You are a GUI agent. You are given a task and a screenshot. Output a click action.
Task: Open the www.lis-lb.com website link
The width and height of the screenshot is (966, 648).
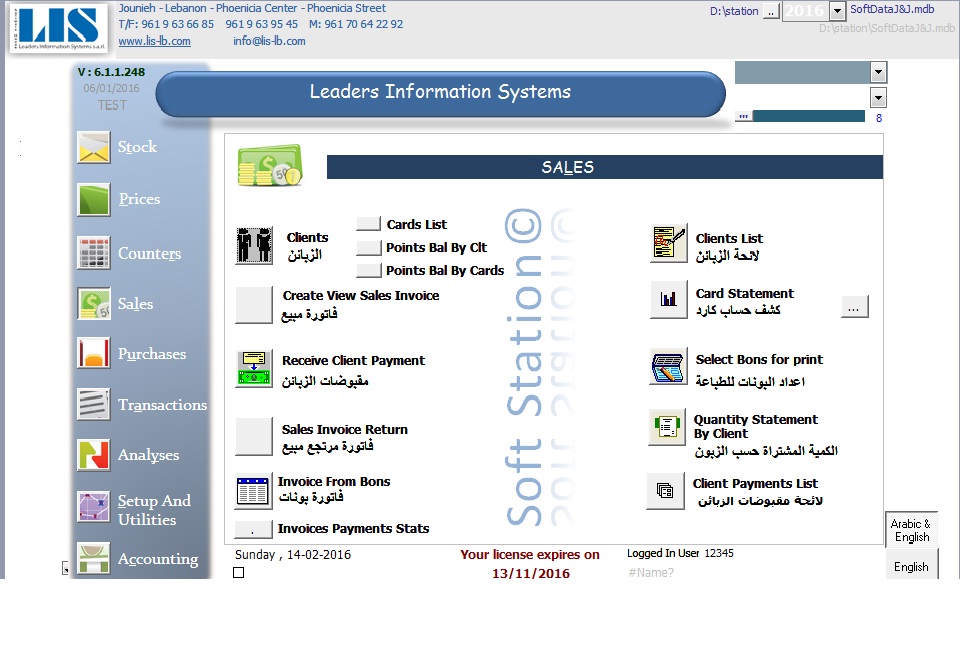pyautogui.click(x=155, y=41)
